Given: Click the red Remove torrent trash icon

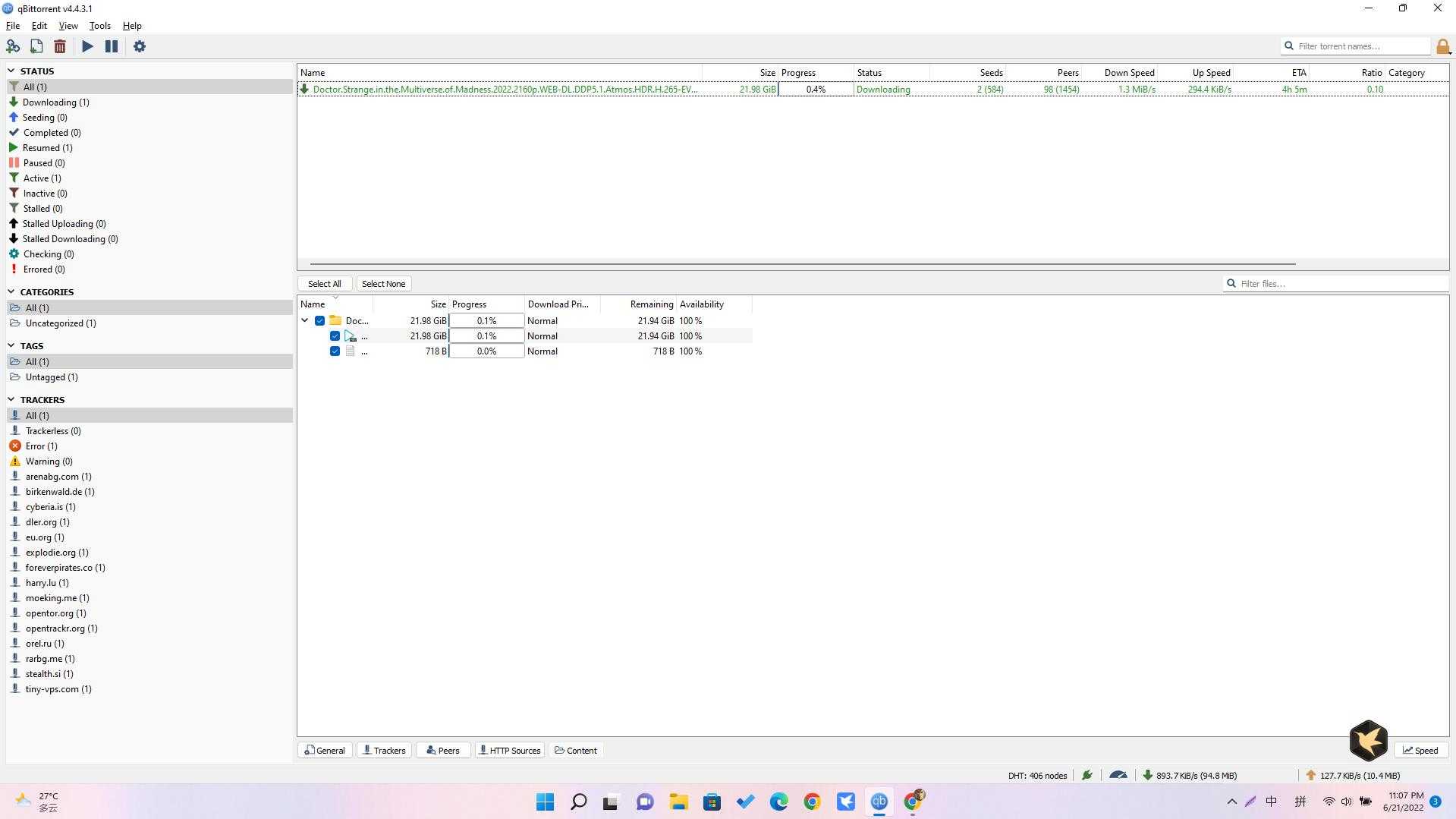Looking at the screenshot, I should pyautogui.click(x=60, y=46).
